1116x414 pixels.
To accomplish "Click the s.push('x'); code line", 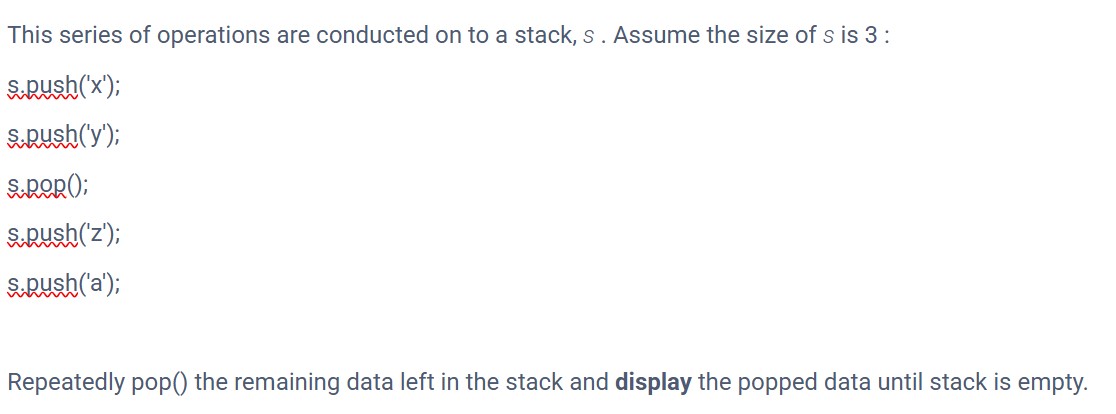I will coord(64,86).
